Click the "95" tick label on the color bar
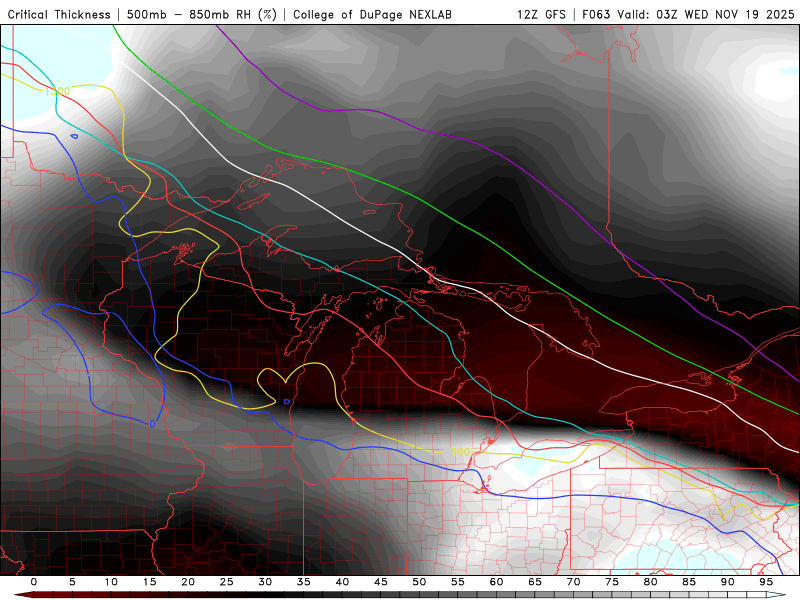 click(766, 582)
